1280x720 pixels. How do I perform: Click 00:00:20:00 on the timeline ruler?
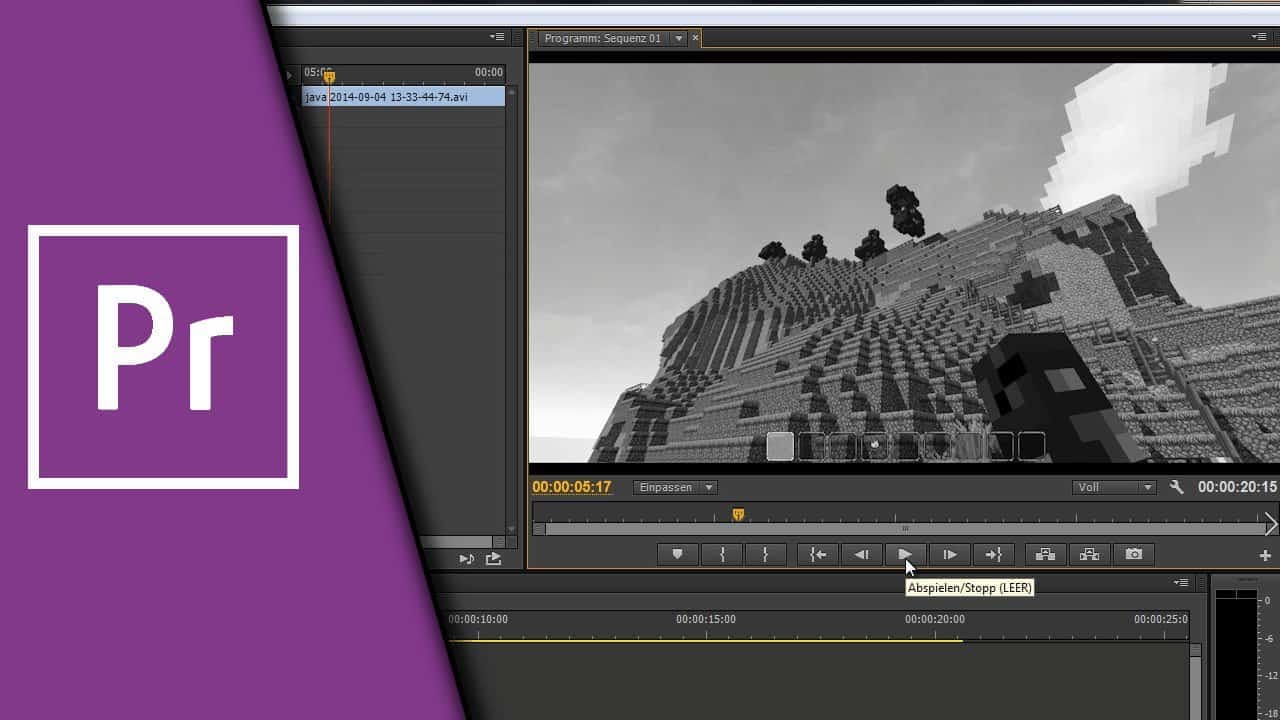(x=935, y=619)
